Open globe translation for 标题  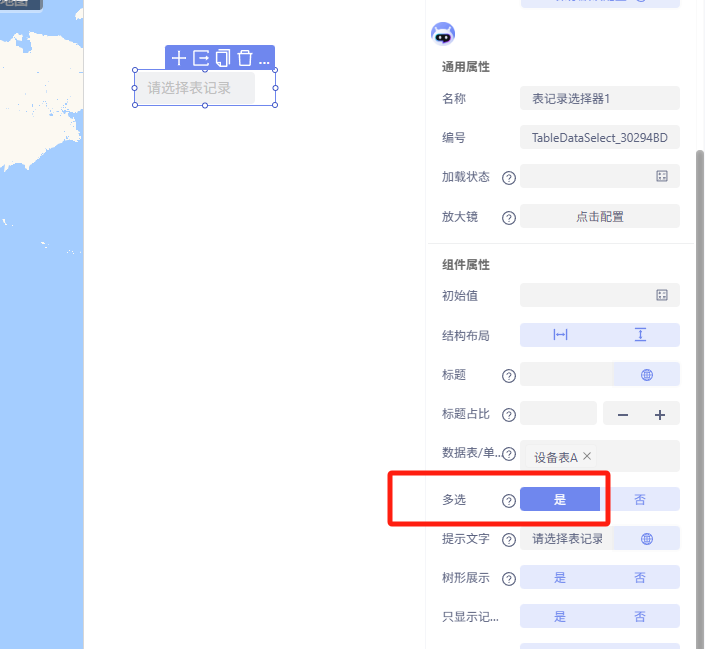tap(647, 374)
